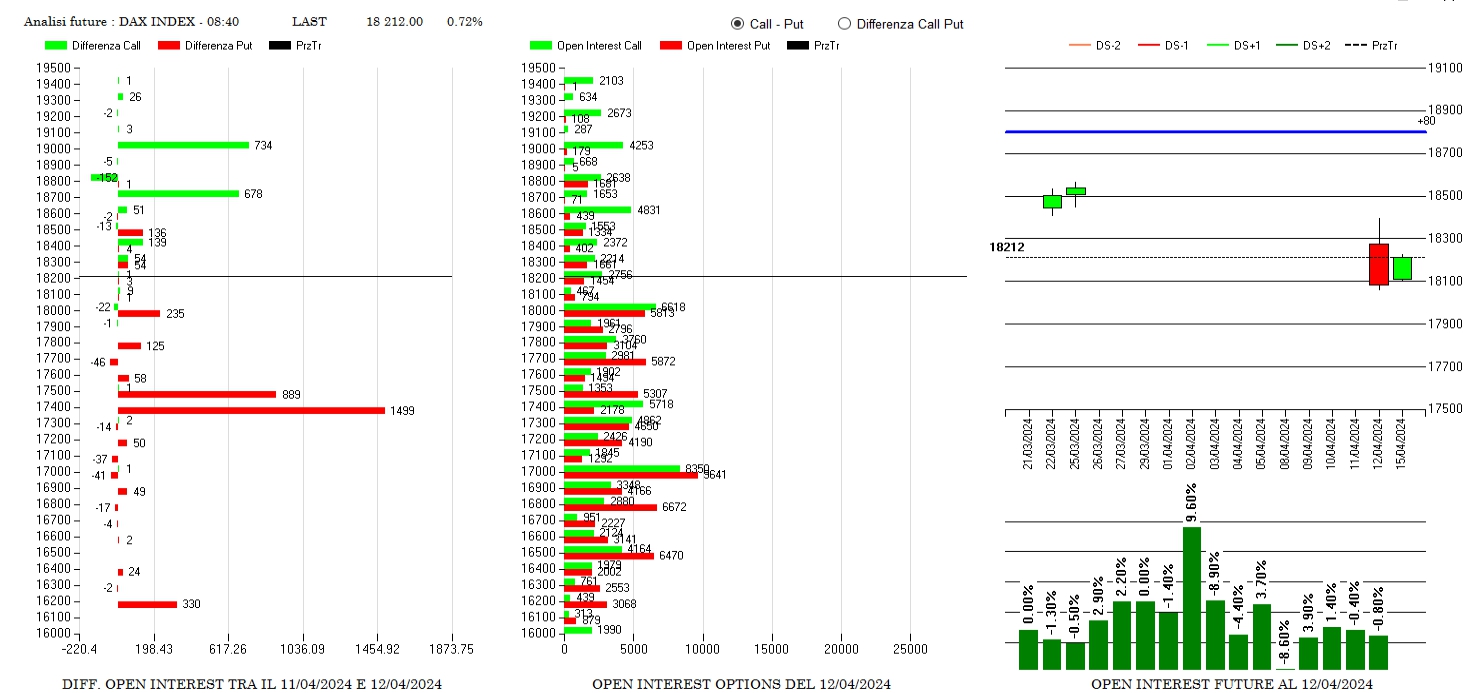Click the Analisi future DAX INDEX title

click(131, 21)
